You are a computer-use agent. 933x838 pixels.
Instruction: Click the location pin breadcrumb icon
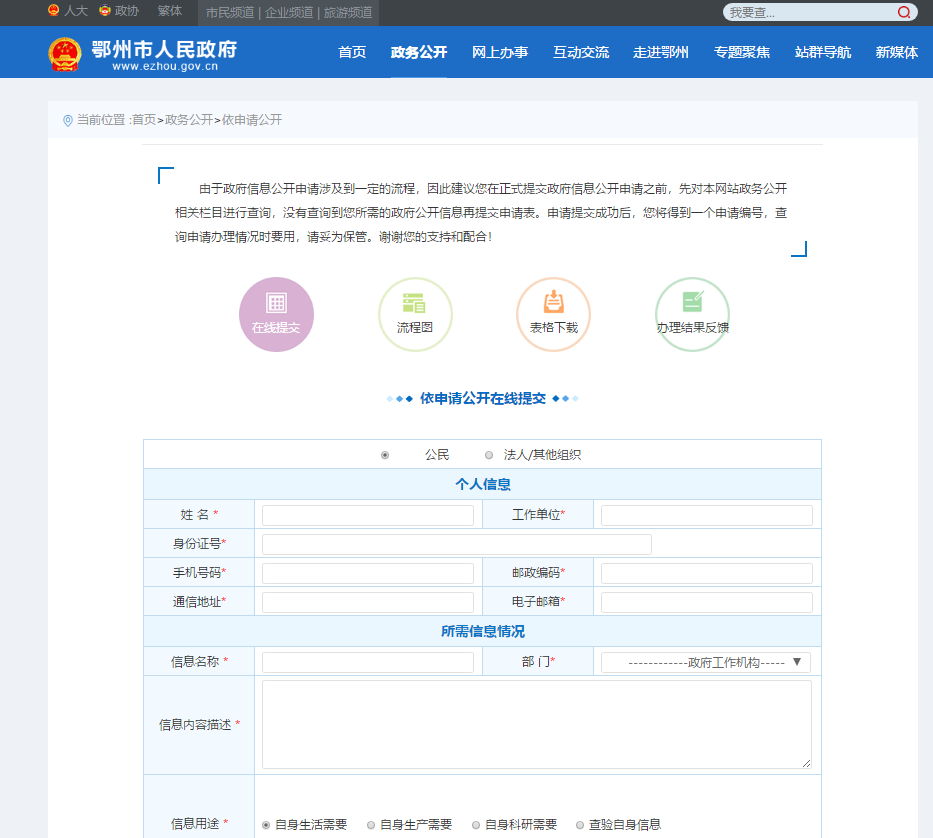coord(68,120)
